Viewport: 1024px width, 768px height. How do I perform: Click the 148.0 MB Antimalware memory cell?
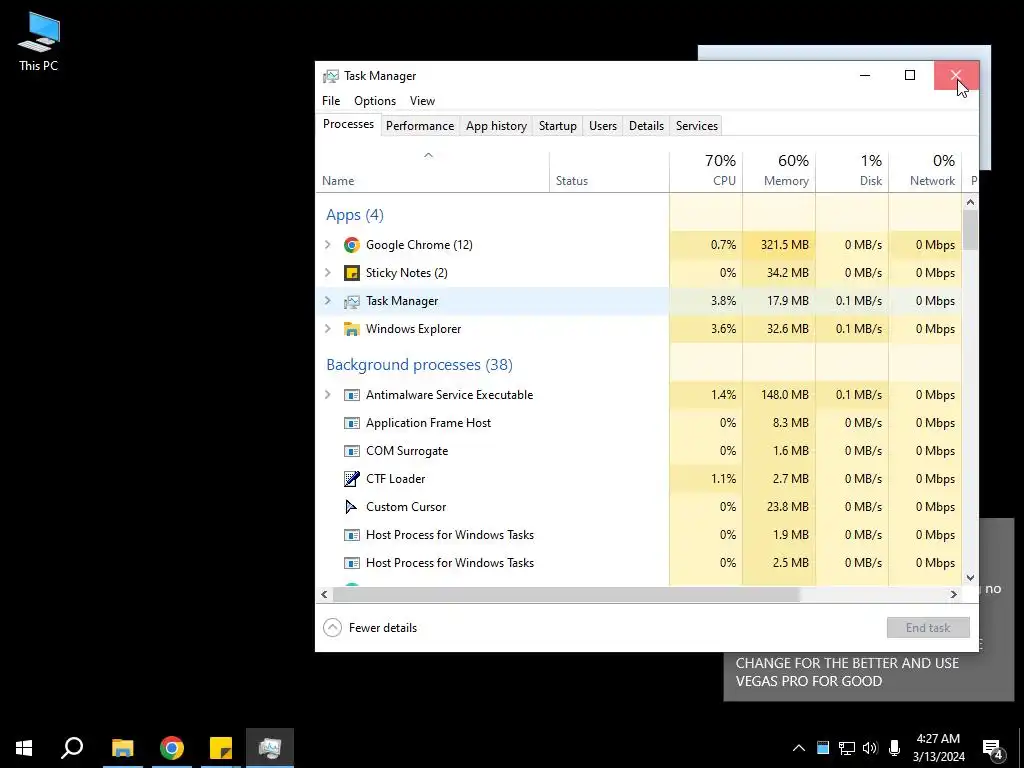pos(779,395)
